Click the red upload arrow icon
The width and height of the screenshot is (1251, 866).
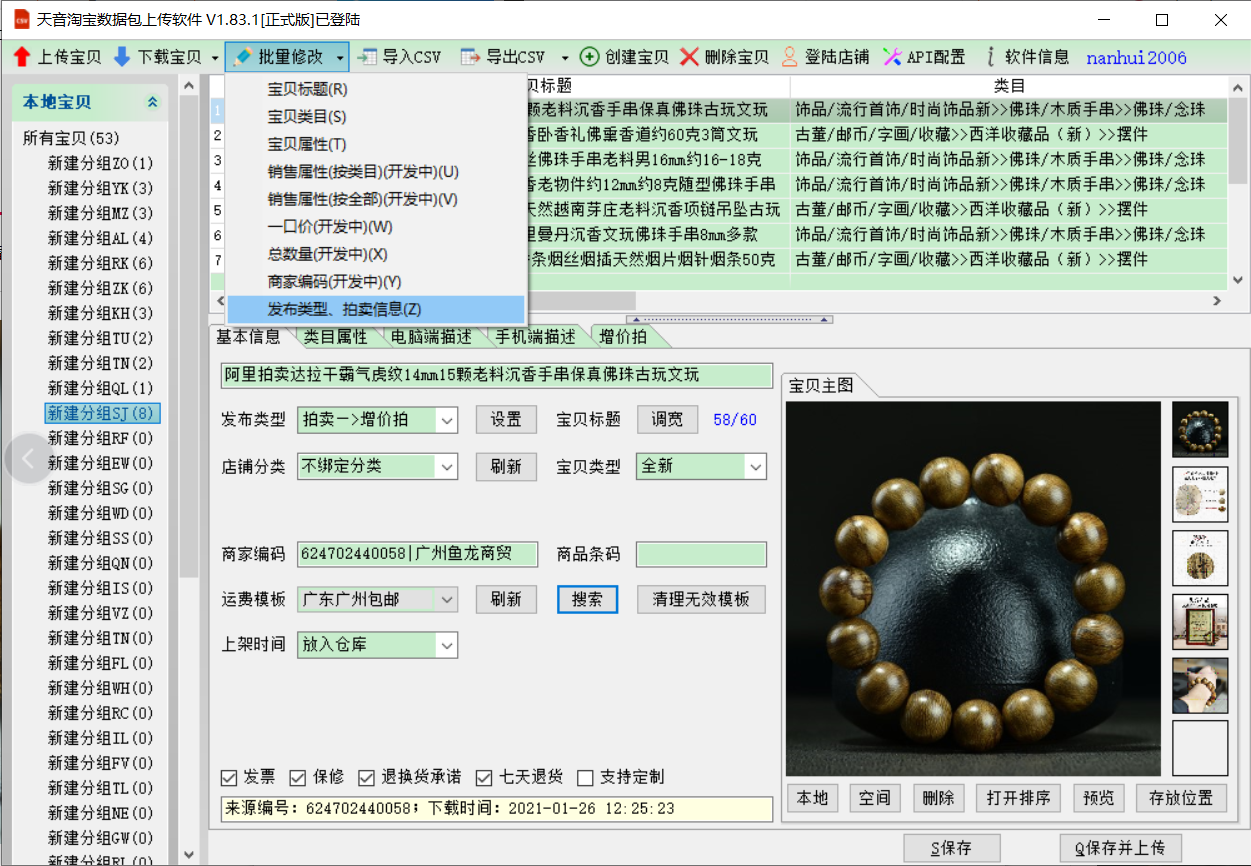coord(22,57)
